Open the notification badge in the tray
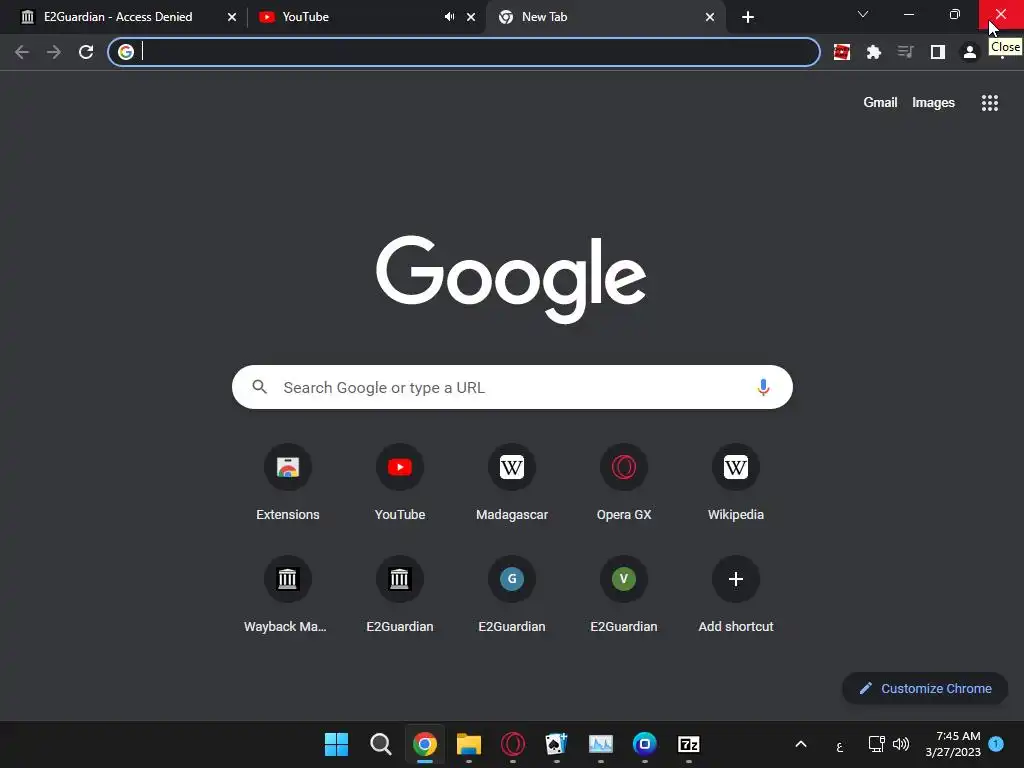1024x768 pixels. tap(996, 743)
